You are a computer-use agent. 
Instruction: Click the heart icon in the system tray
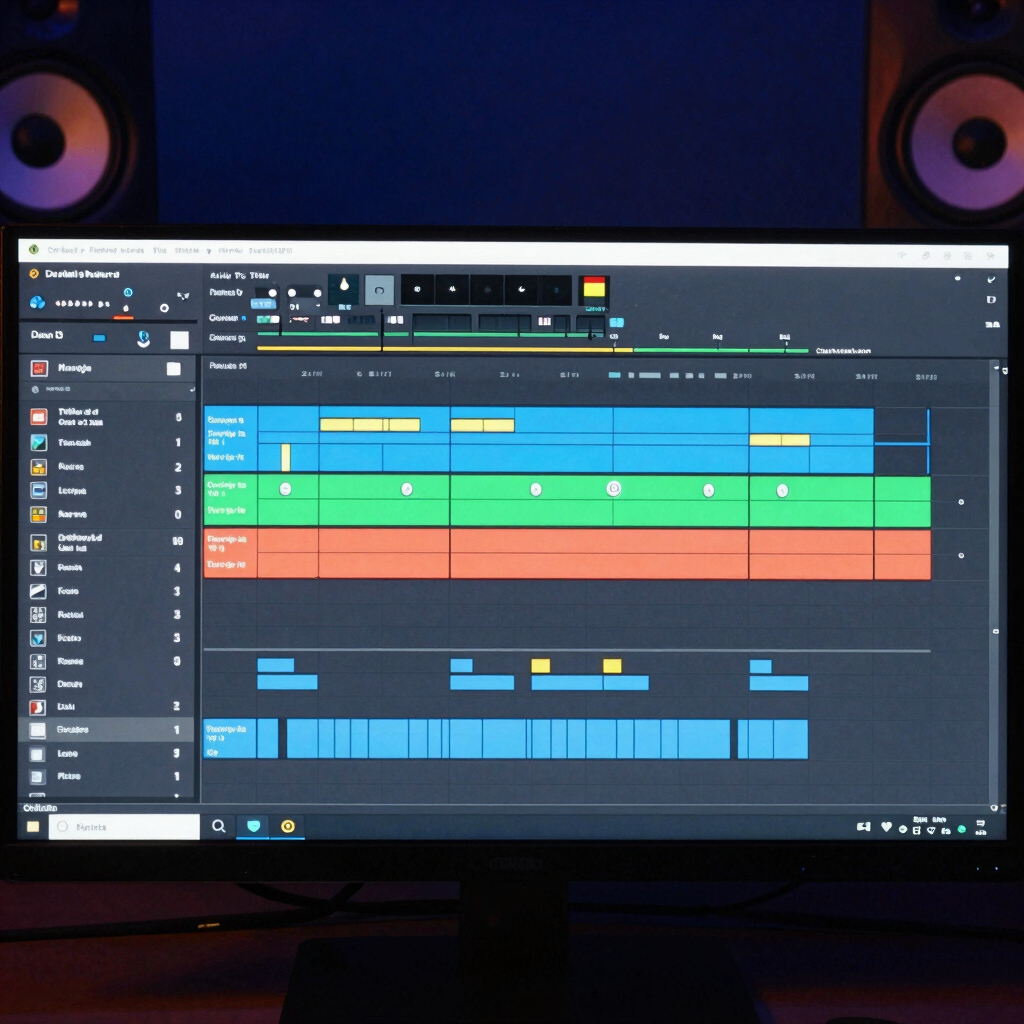point(886,827)
